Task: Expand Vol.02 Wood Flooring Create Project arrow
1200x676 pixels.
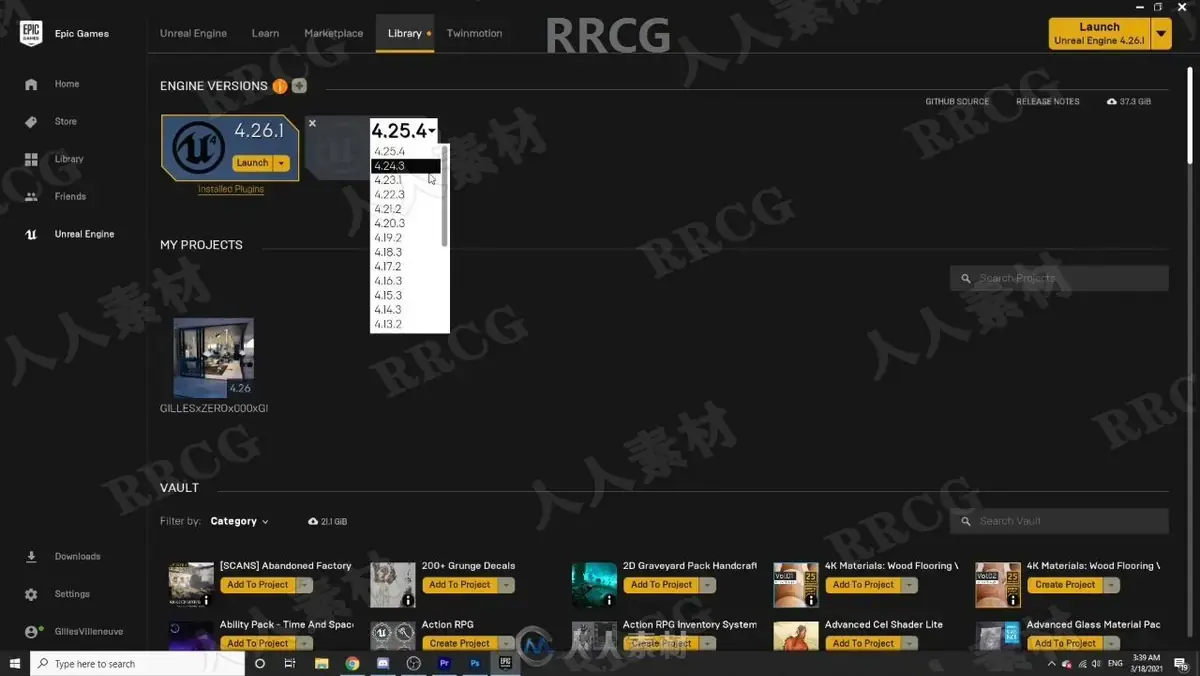Action: tap(1112, 585)
